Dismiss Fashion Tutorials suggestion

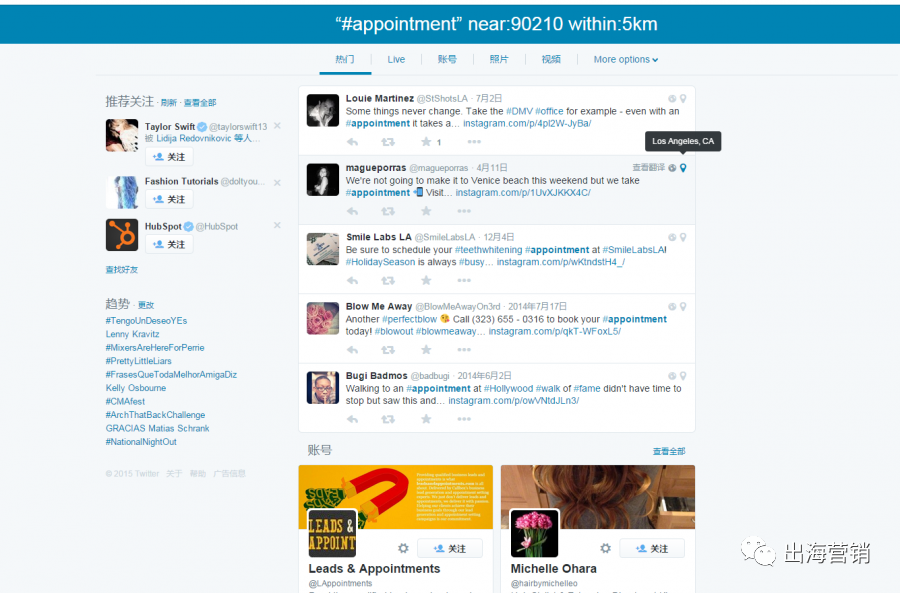[x=277, y=183]
